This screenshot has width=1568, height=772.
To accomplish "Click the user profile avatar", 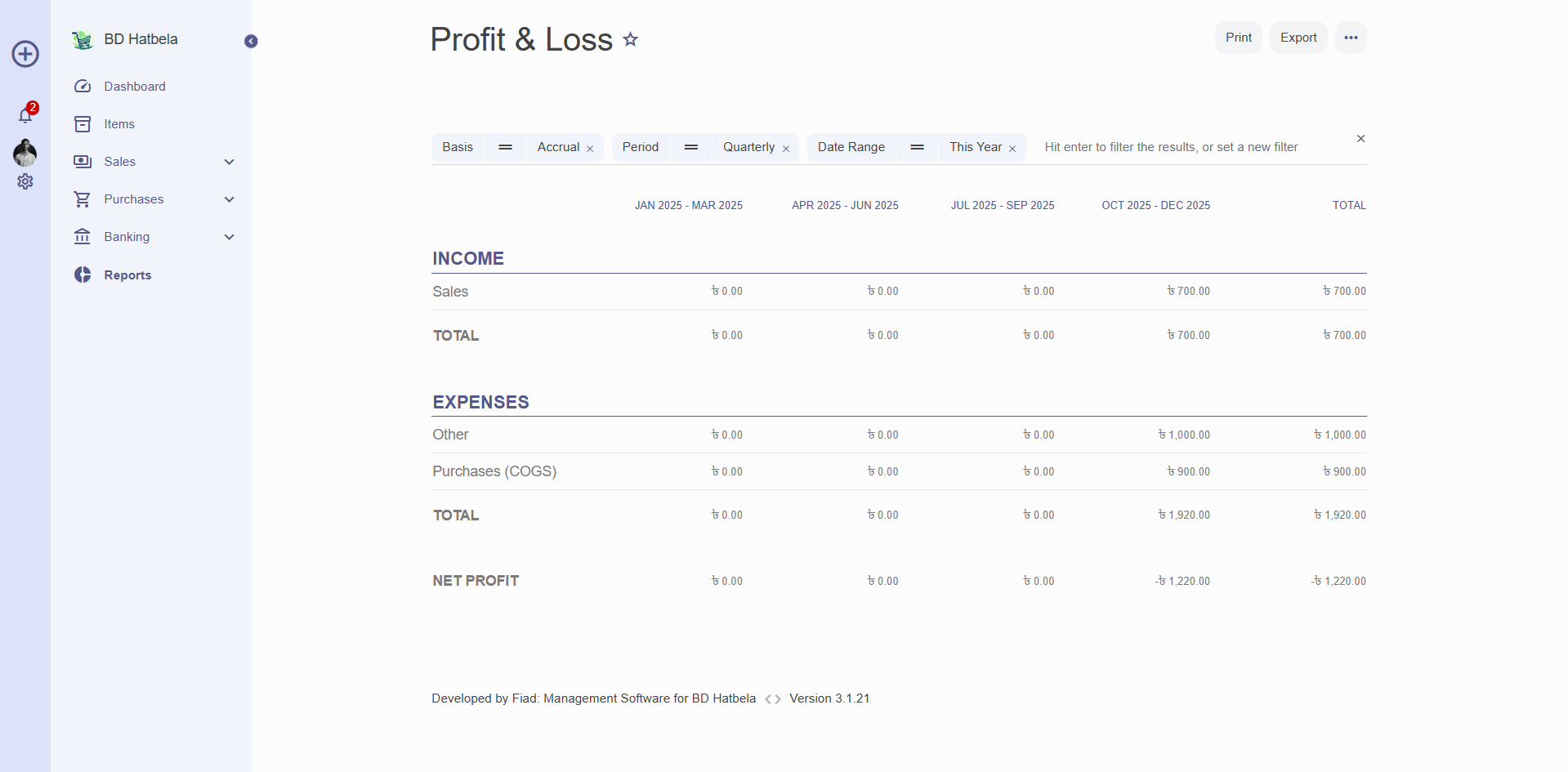I will (x=25, y=152).
